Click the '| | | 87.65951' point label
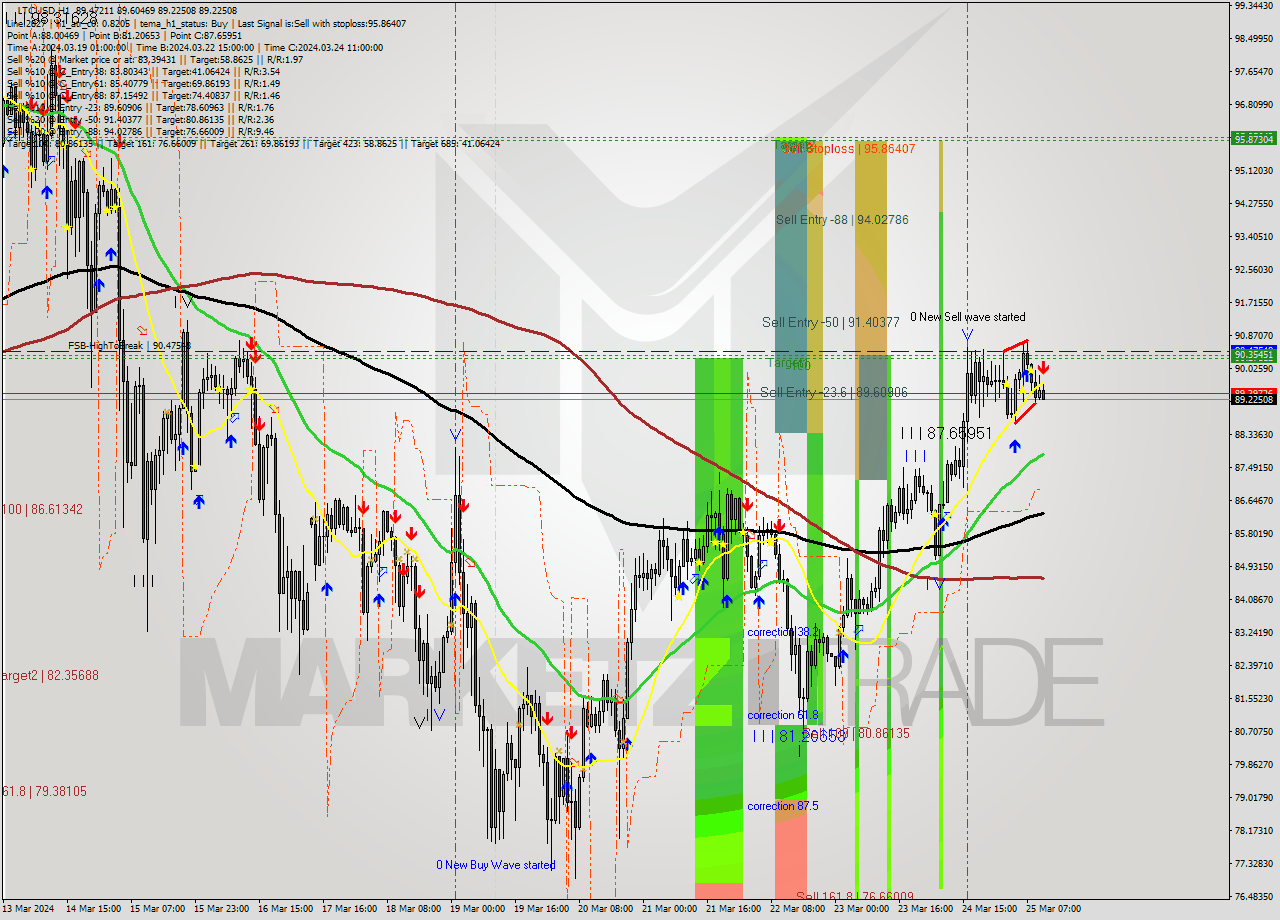This screenshot has width=1280, height=920. (946, 433)
